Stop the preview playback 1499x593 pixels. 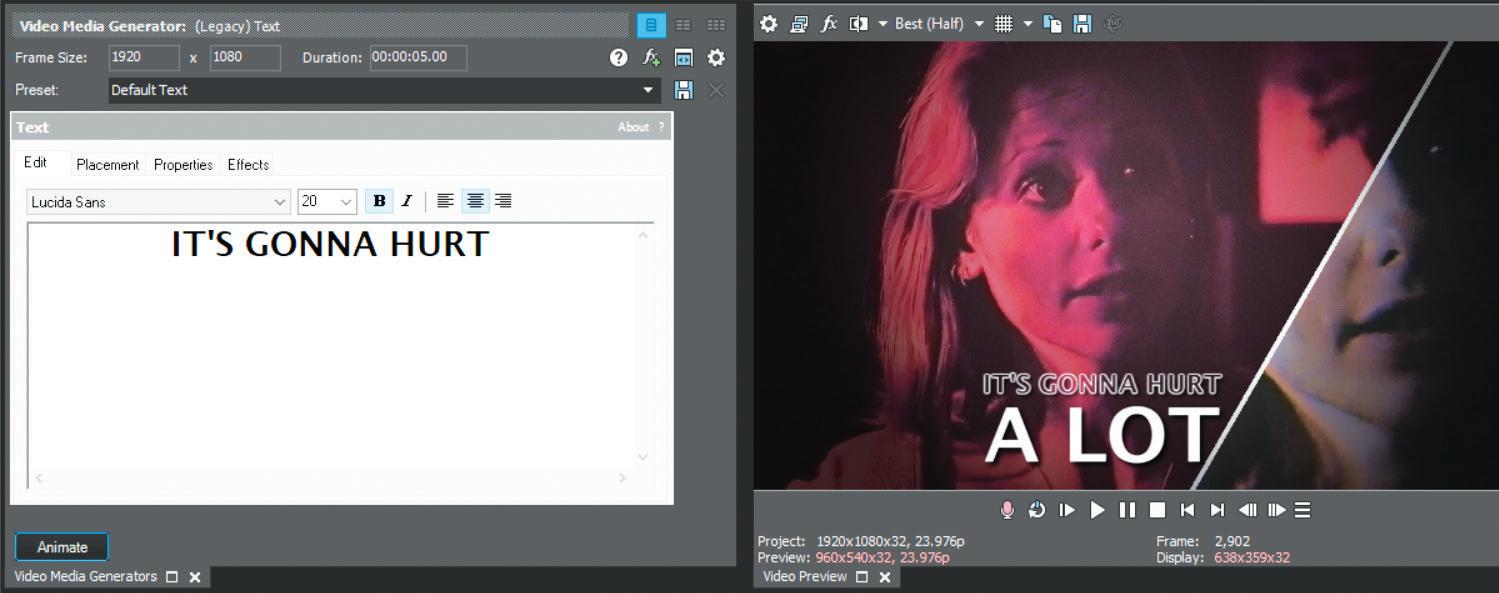pos(1157,510)
